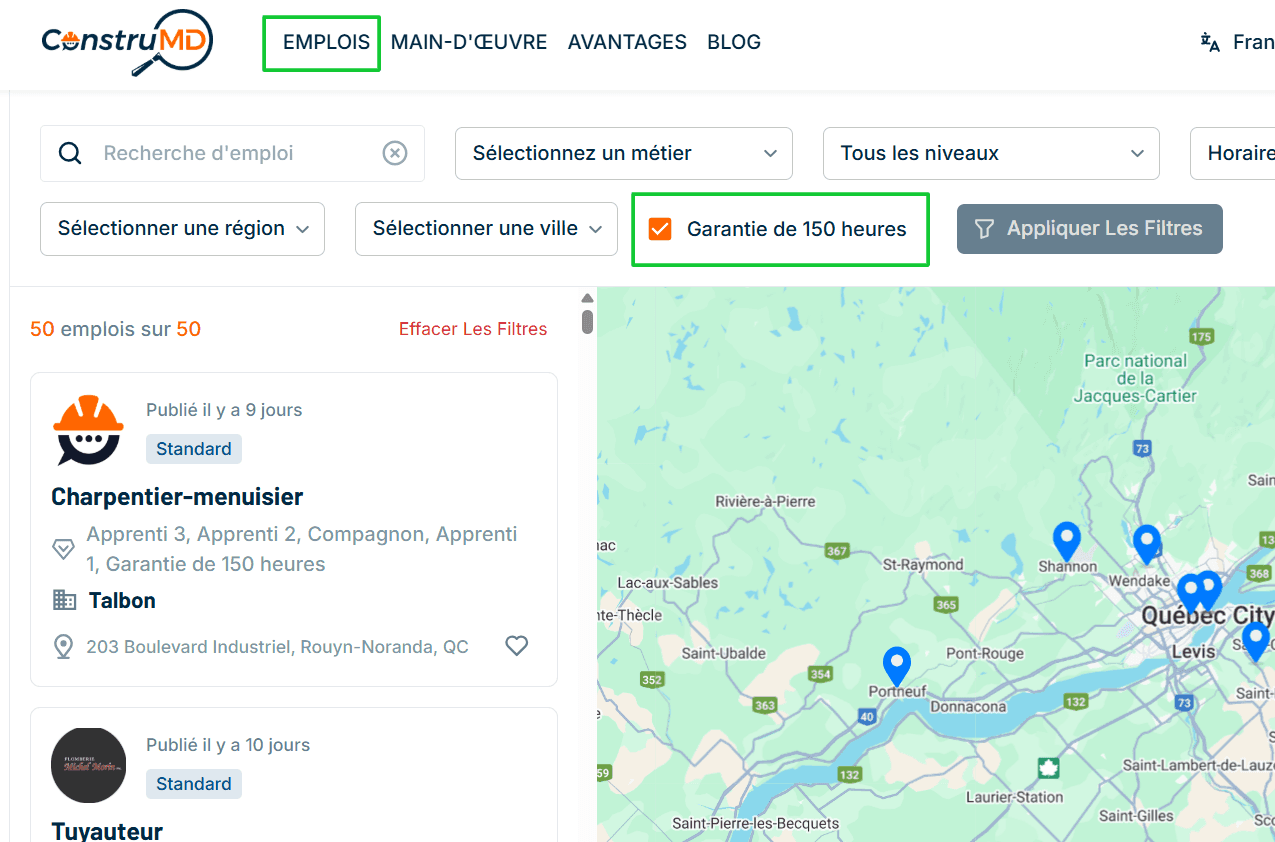The width and height of the screenshot is (1275, 842).
Task: Open the Sélectionner une région dropdown
Action: click(x=182, y=228)
